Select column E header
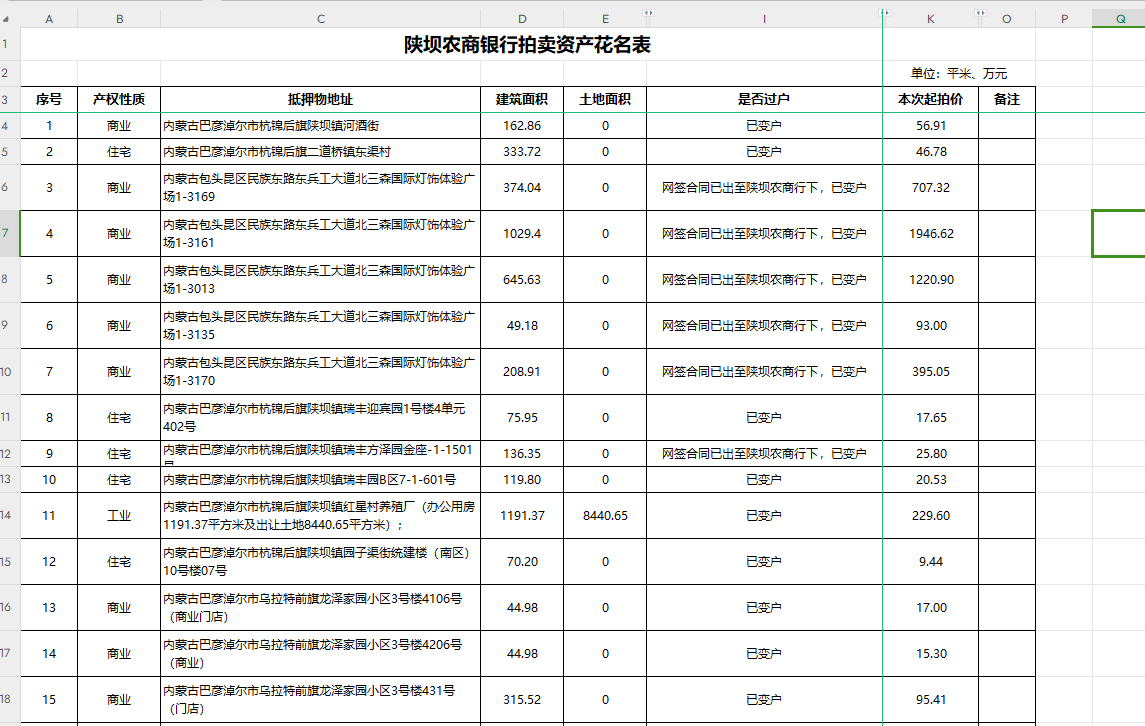 605,19
